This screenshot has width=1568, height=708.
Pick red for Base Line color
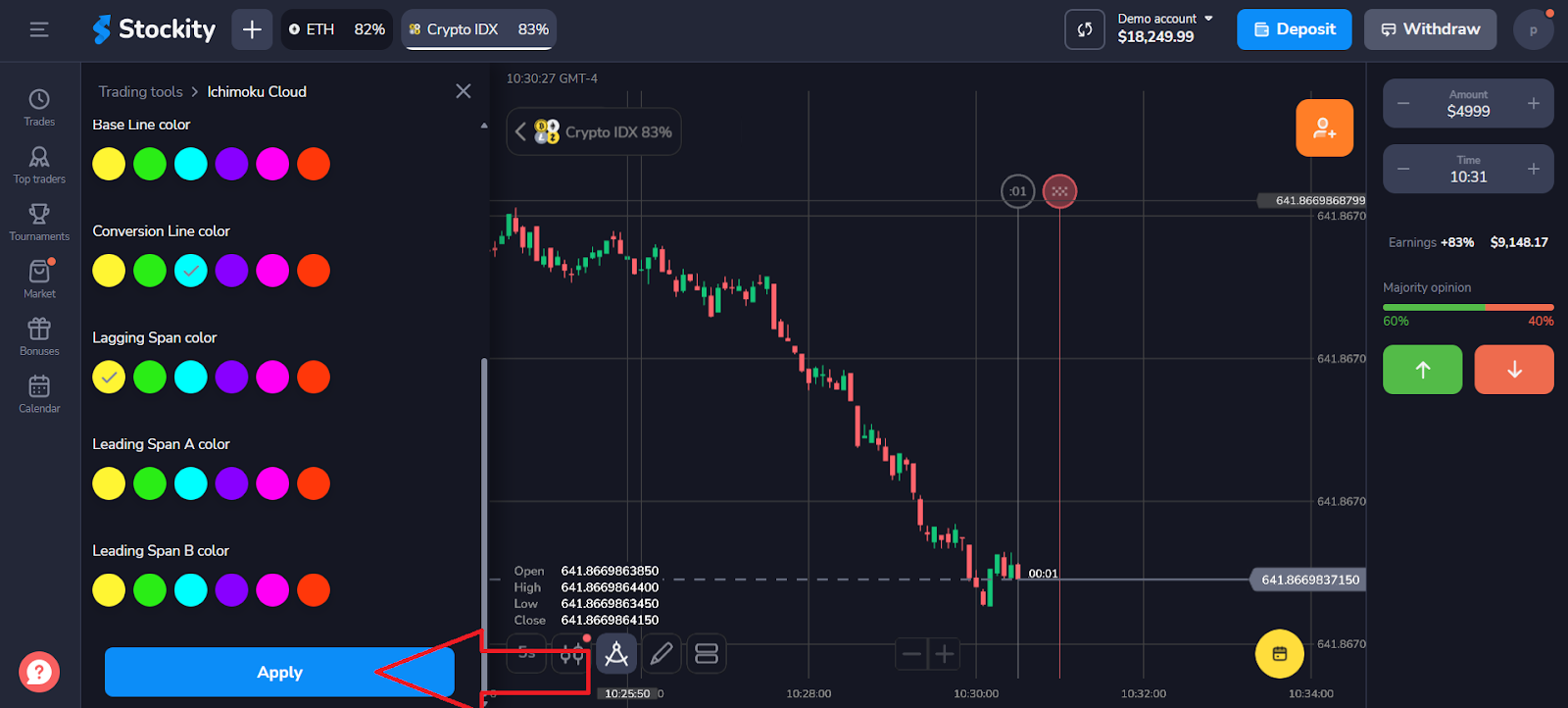click(x=314, y=164)
